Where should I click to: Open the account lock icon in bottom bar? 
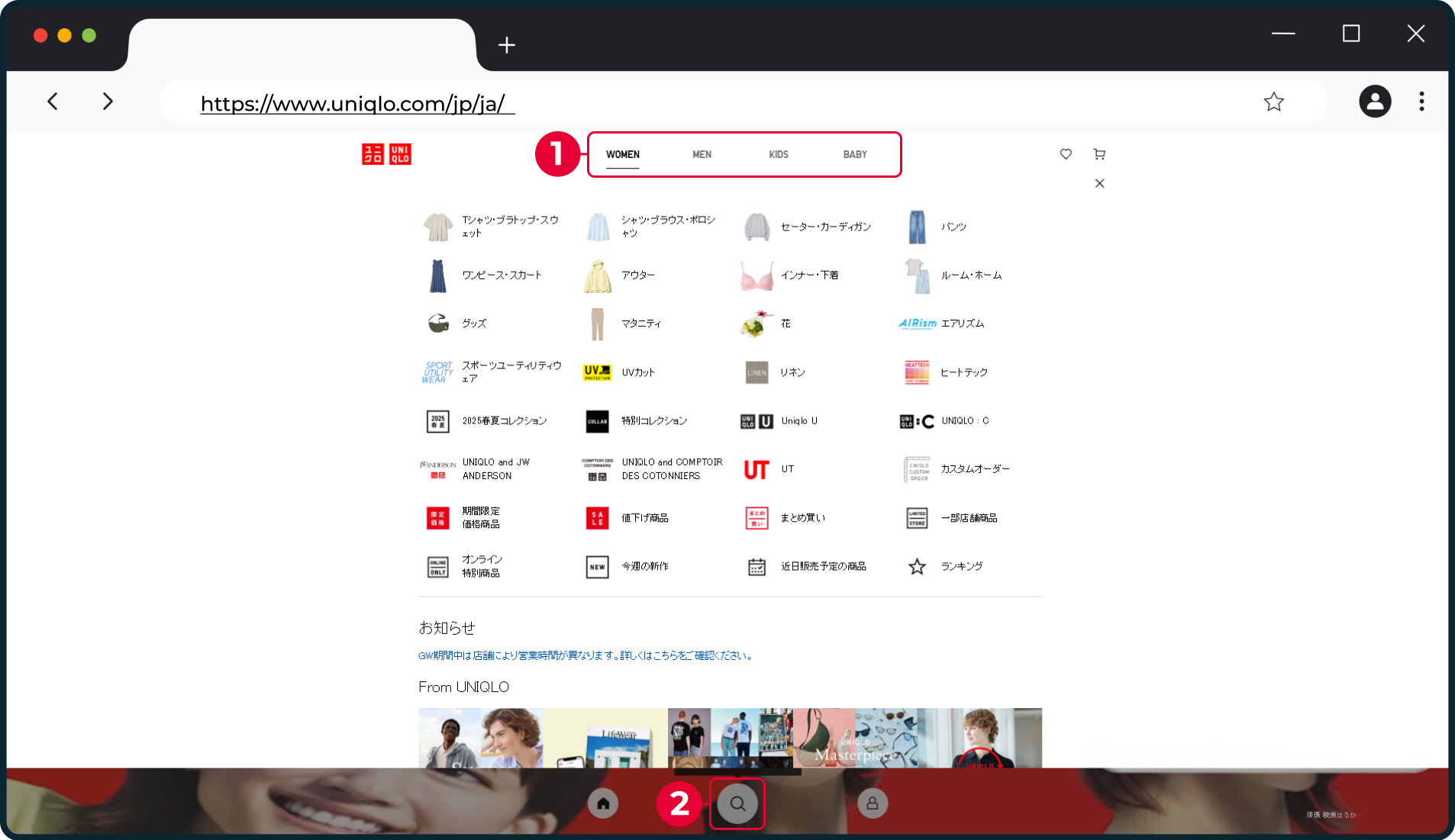[x=873, y=803]
